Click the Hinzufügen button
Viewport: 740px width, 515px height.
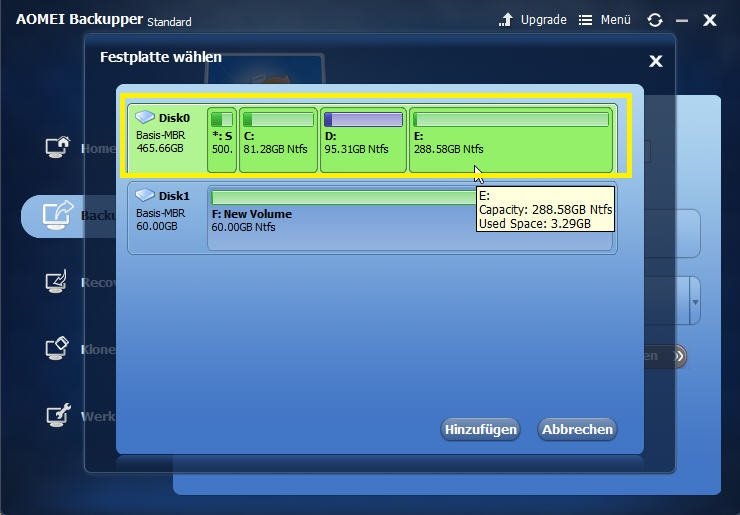point(480,430)
